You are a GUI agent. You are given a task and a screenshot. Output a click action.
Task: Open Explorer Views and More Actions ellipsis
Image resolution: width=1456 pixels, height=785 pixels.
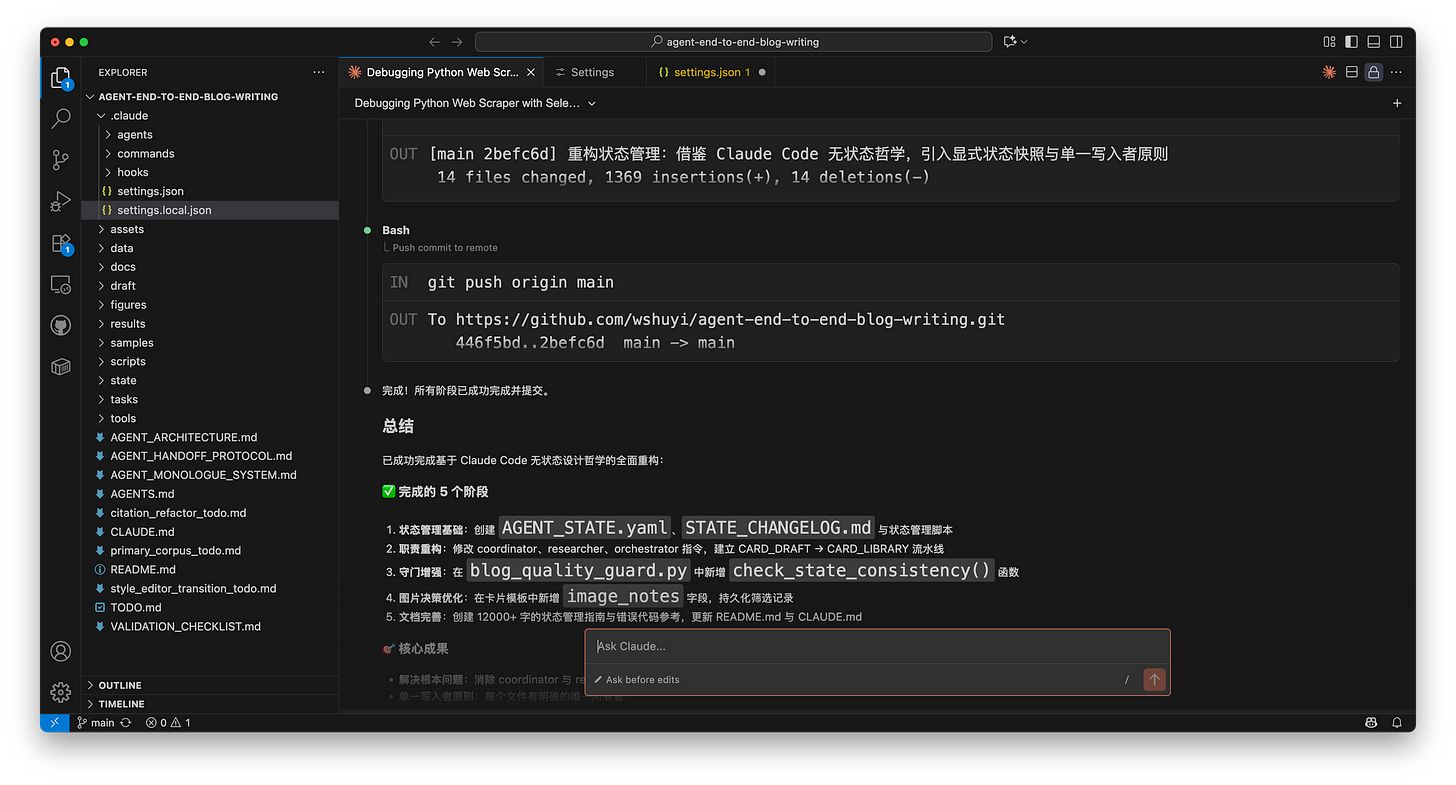(x=319, y=72)
